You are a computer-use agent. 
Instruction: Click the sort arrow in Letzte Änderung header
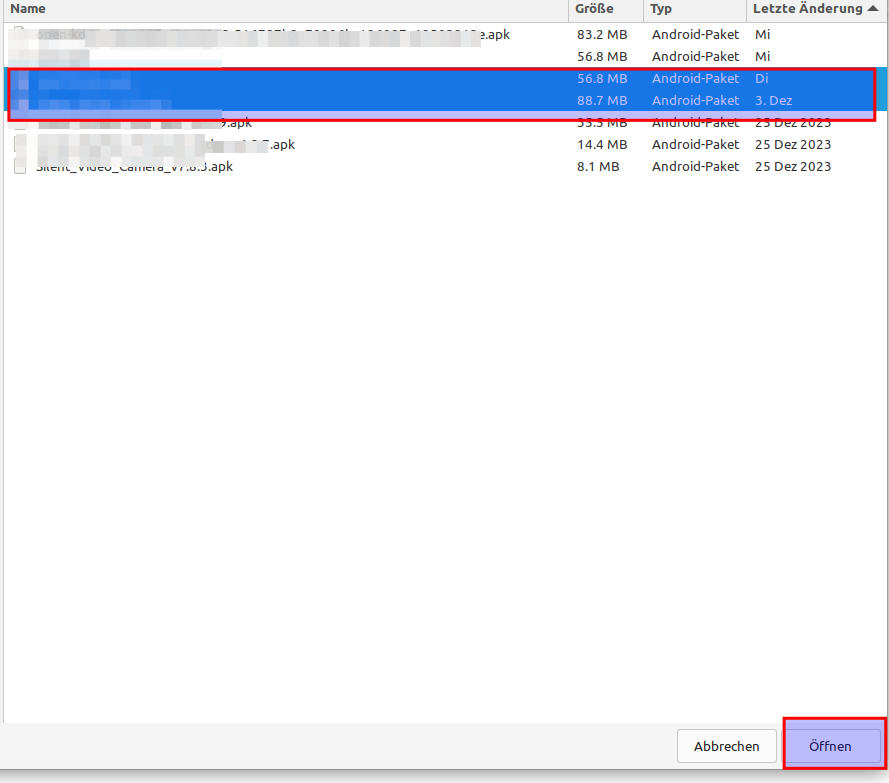[873, 9]
